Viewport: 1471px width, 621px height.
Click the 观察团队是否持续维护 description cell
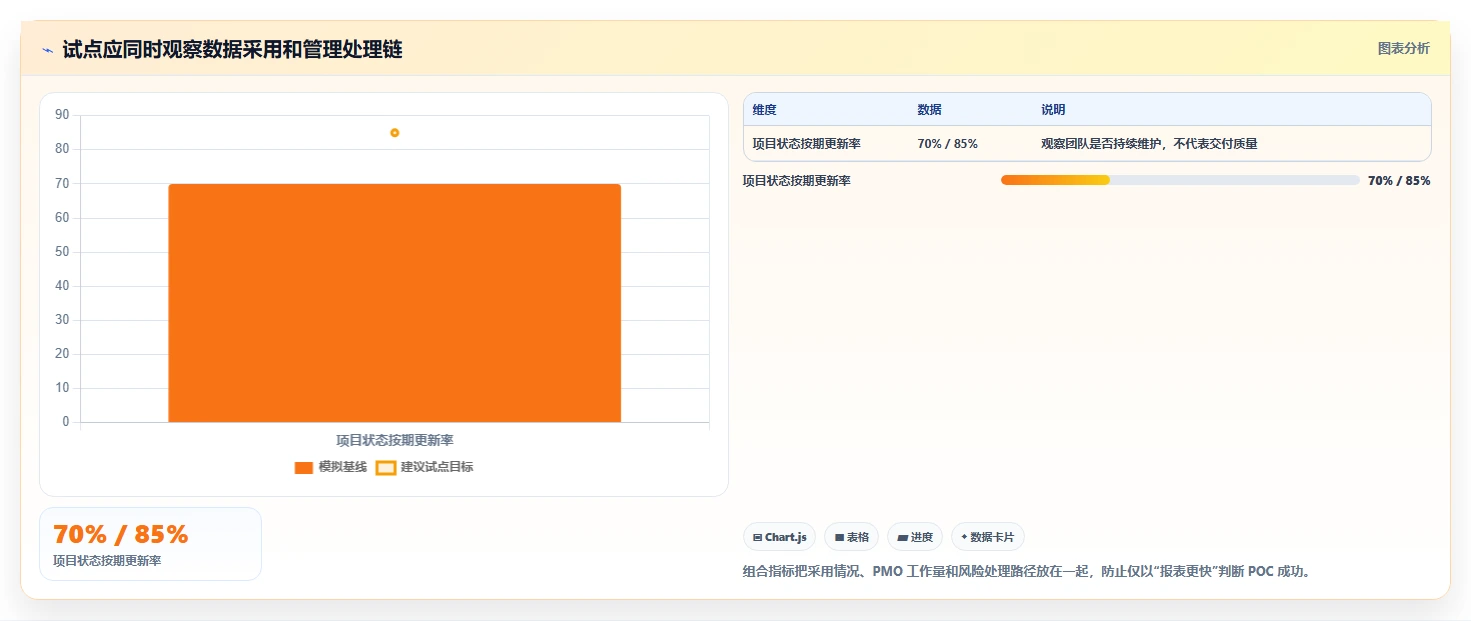coord(1149,144)
